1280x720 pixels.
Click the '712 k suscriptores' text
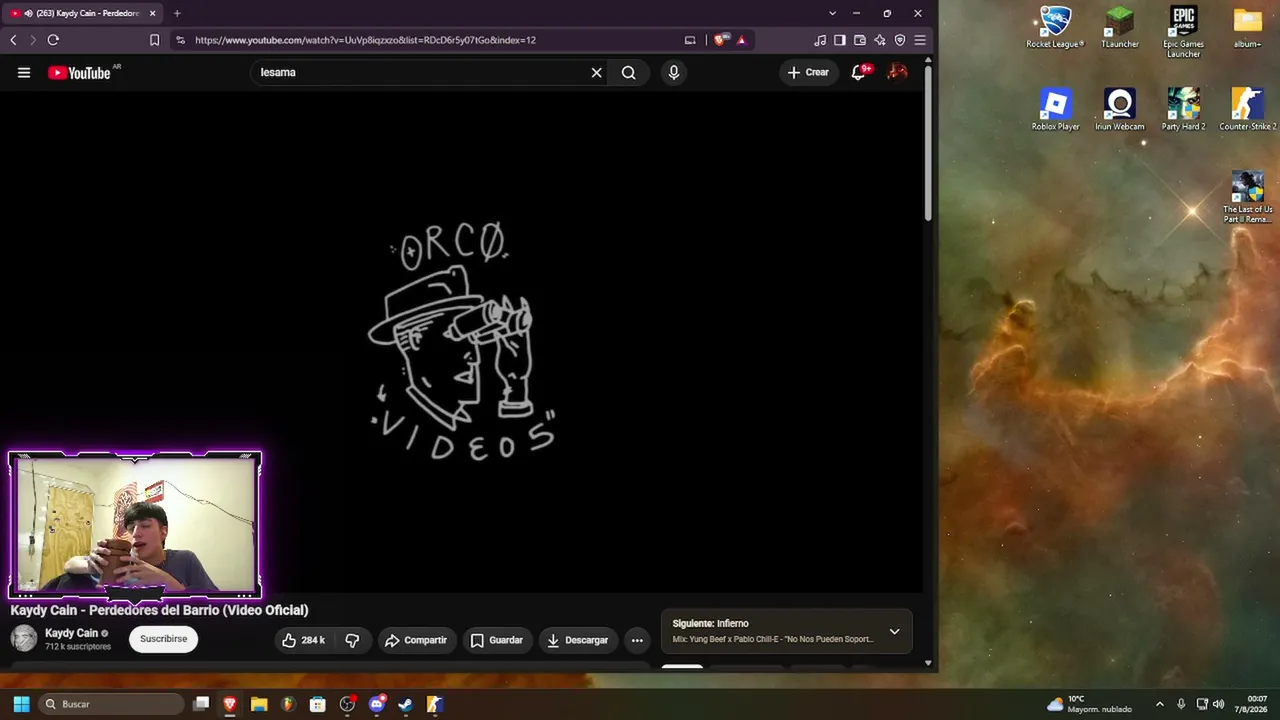[x=78, y=647]
